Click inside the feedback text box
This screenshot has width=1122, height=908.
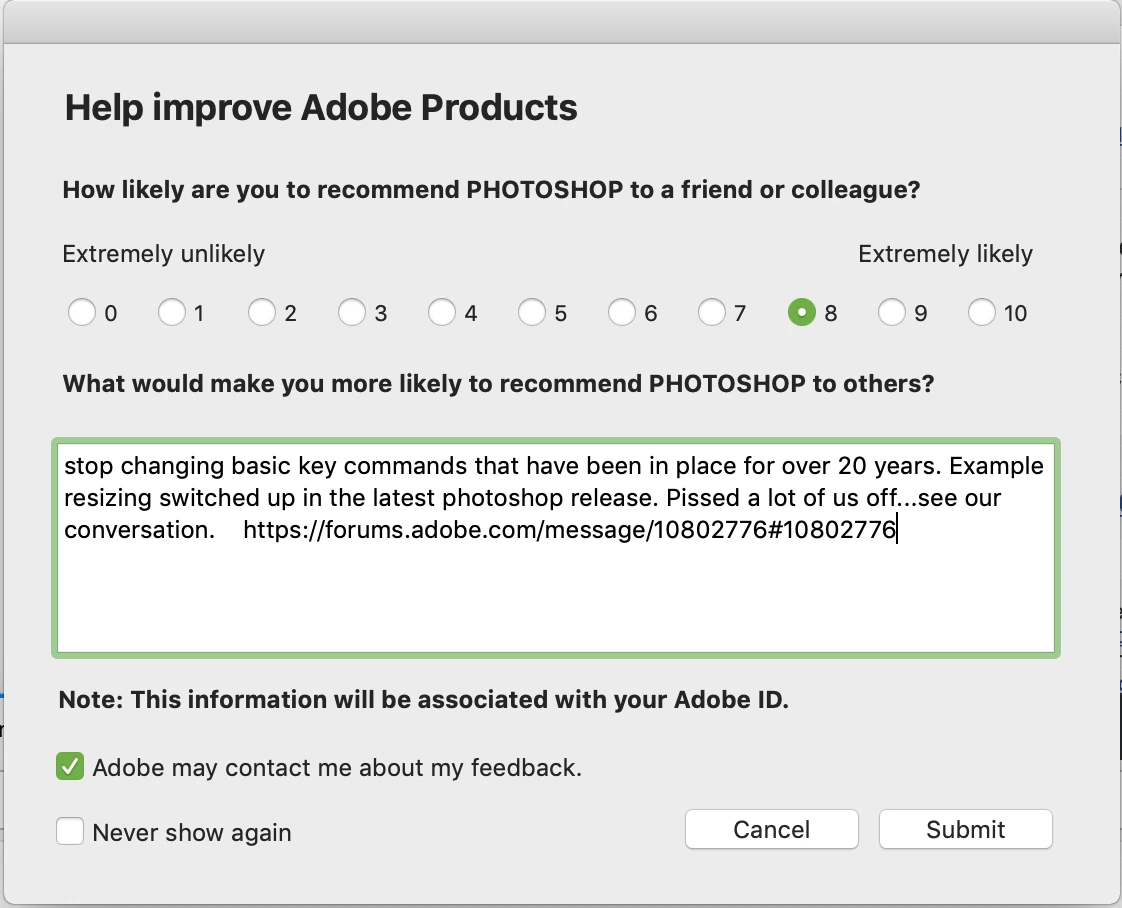[x=555, y=600]
